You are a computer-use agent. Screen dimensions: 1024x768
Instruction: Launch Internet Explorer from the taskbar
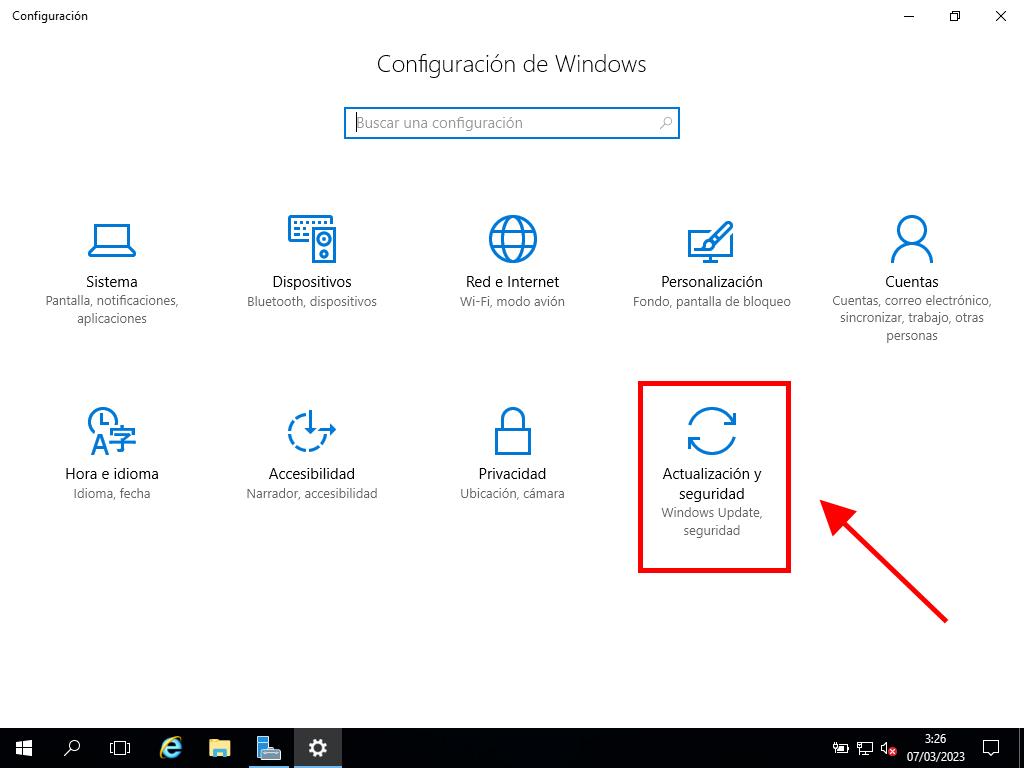click(x=171, y=747)
